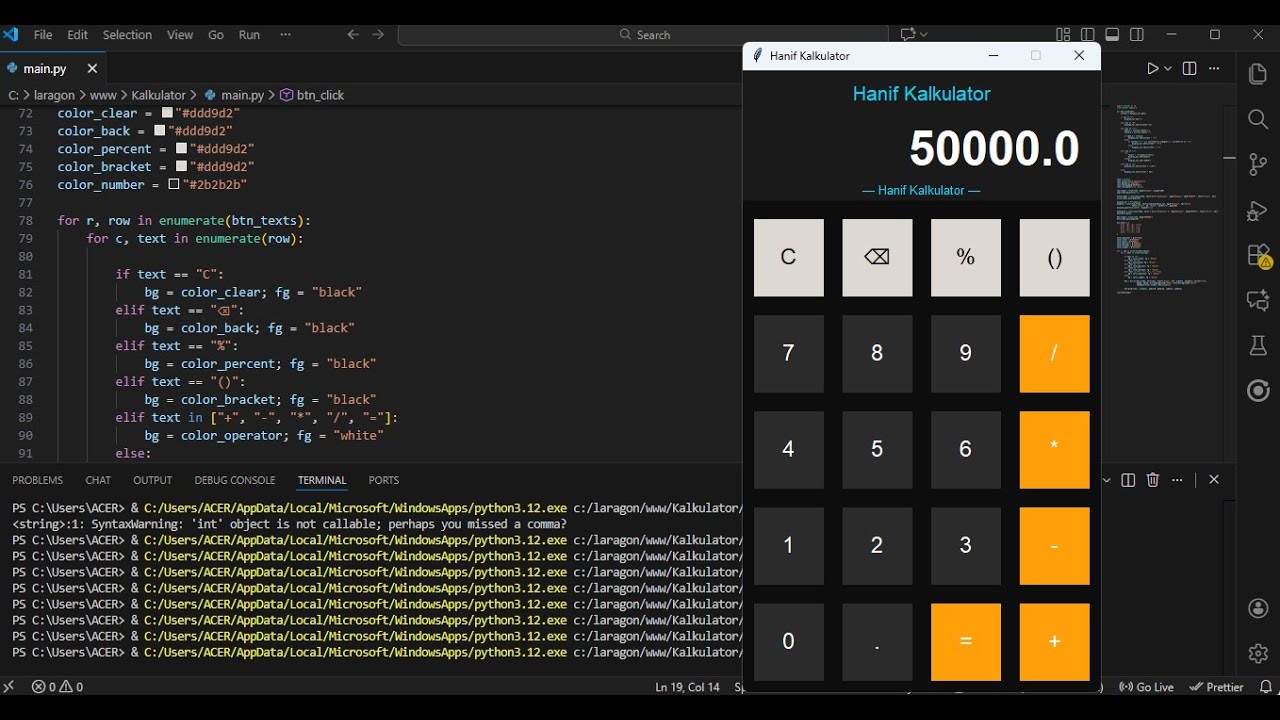The image size is (1280, 720).
Task: Open the Run menu
Action: tap(249, 35)
